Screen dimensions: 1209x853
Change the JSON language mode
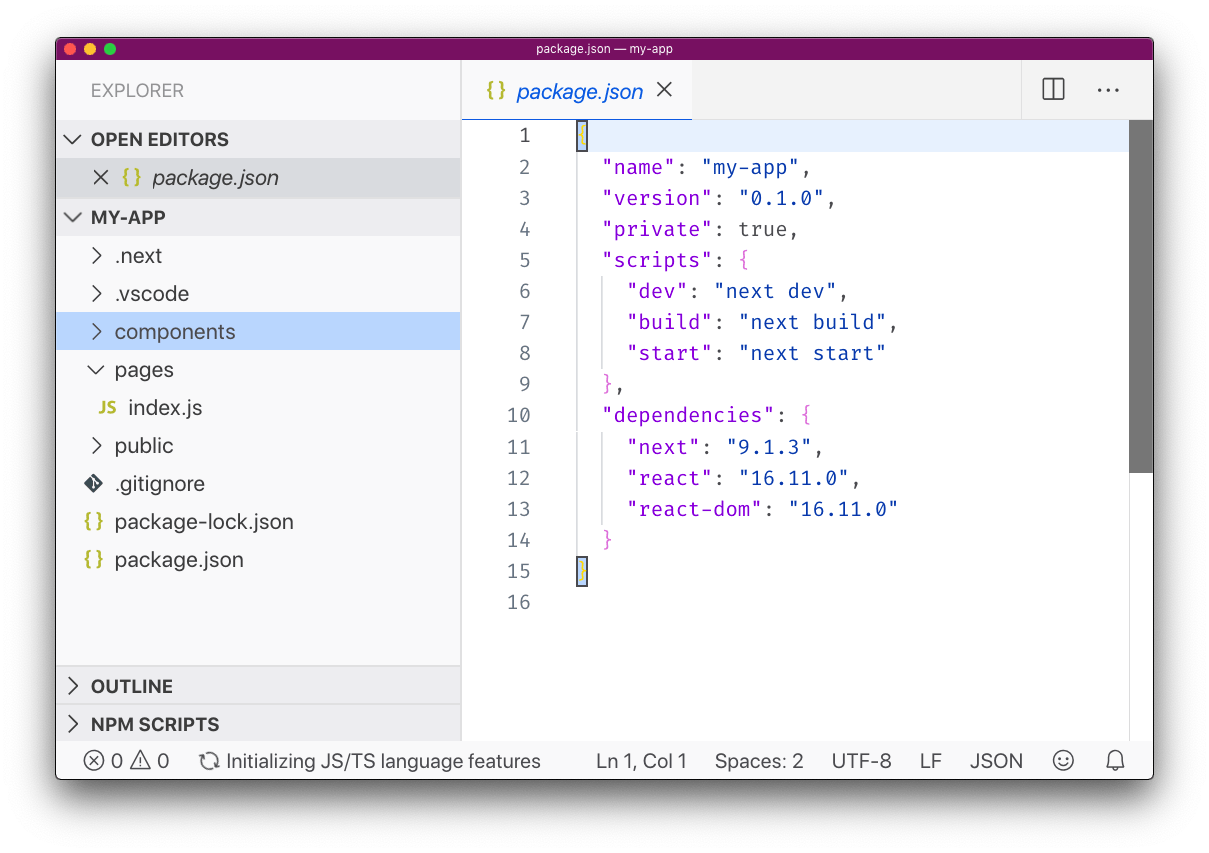click(x=995, y=760)
